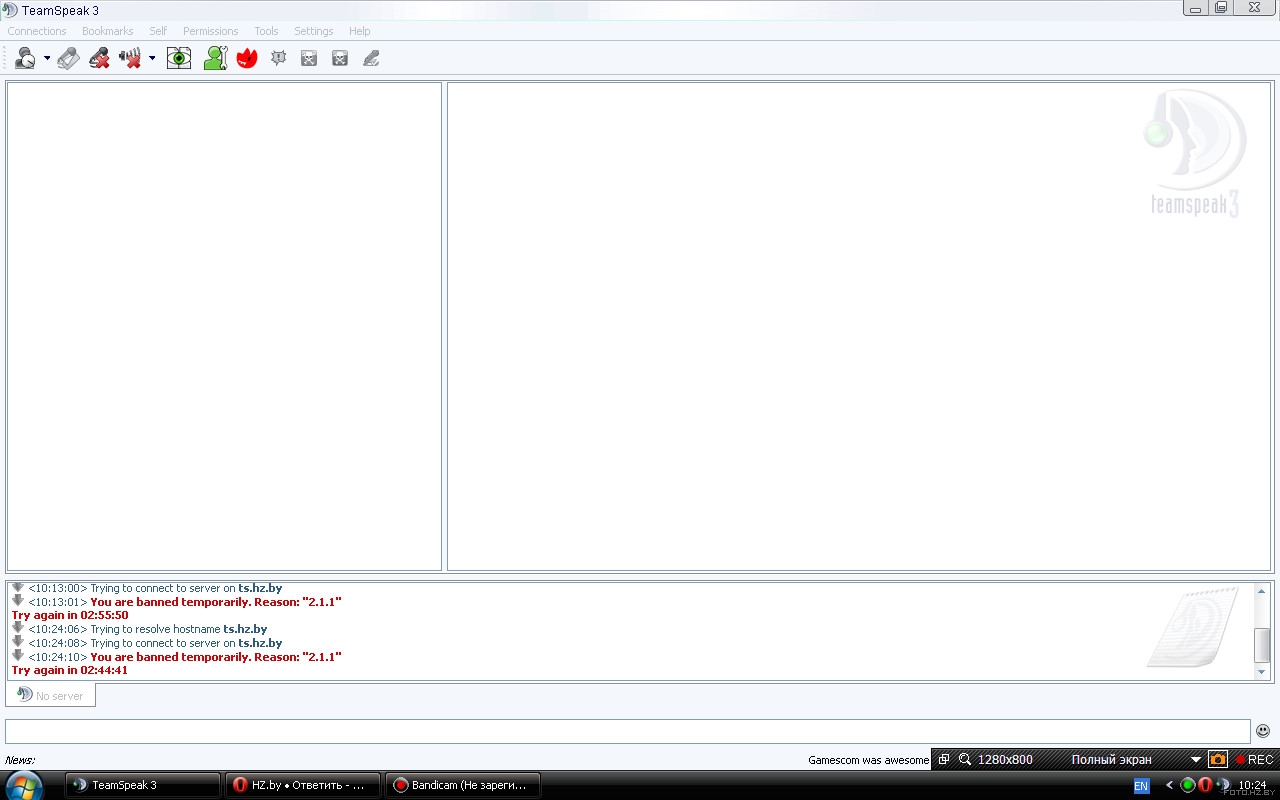Click the greyed-out tag-shaped toolbar icon
The image size is (1280, 800).
68,59
